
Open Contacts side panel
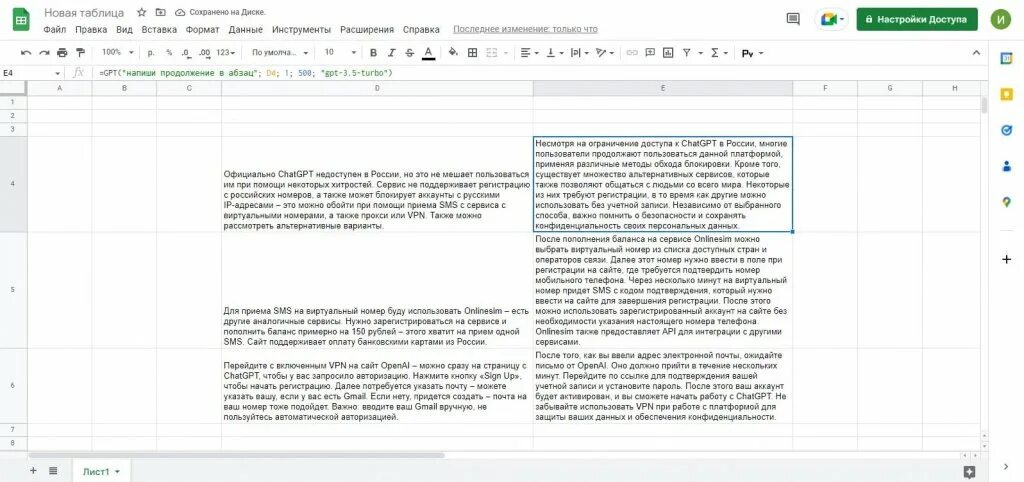(1006, 167)
